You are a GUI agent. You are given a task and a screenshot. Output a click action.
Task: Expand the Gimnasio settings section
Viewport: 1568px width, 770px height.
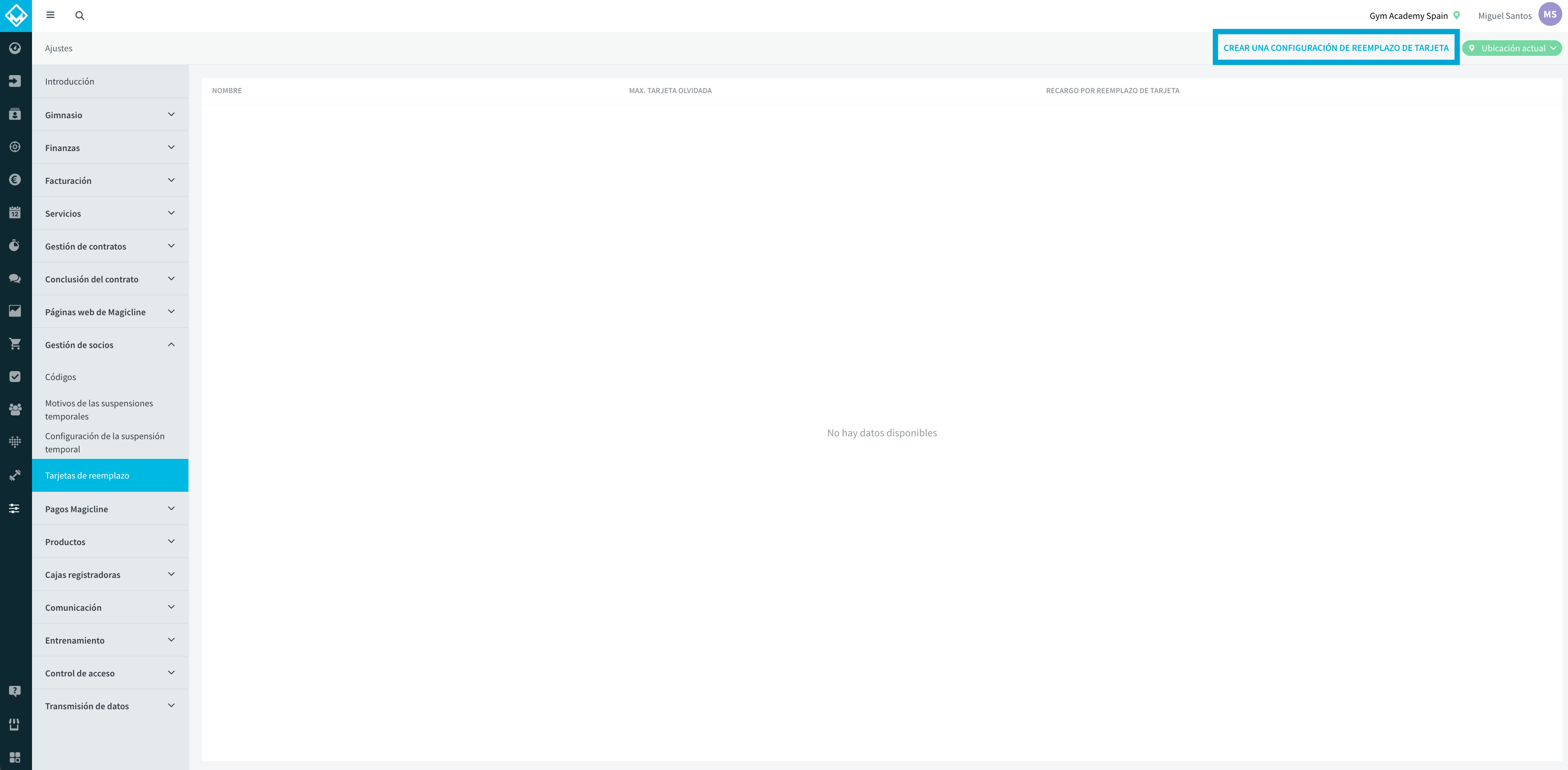pos(110,115)
